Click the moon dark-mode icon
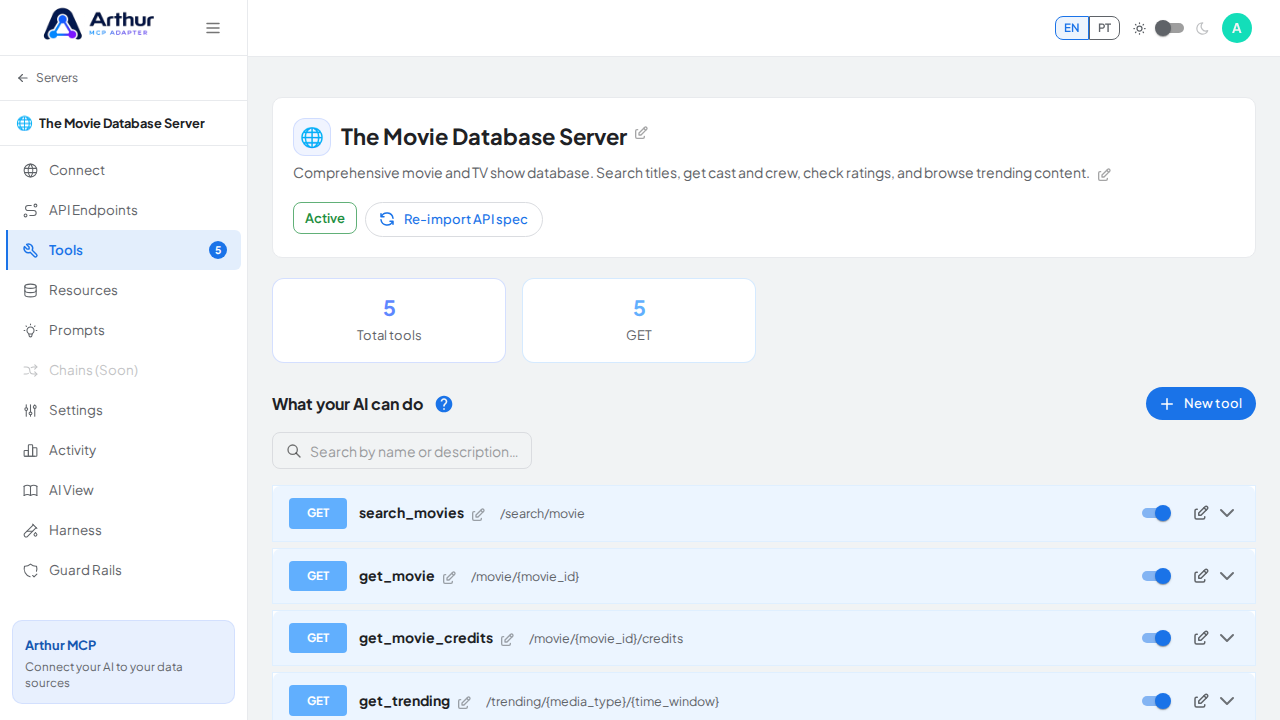The image size is (1280, 720). tap(1202, 28)
